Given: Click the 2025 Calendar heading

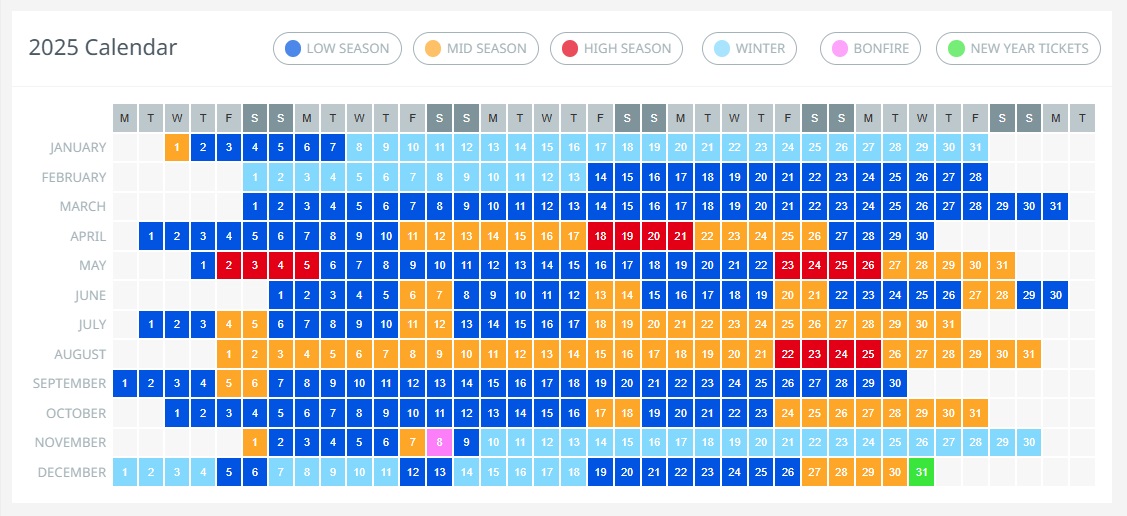Looking at the screenshot, I should click(x=103, y=47).
